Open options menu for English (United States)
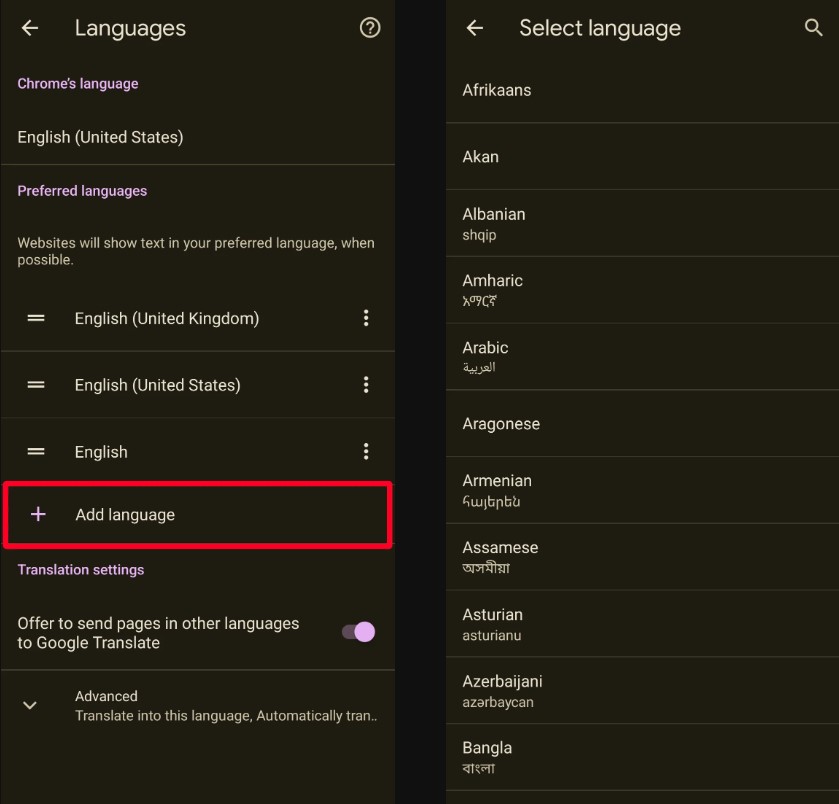839x804 pixels. 366,385
